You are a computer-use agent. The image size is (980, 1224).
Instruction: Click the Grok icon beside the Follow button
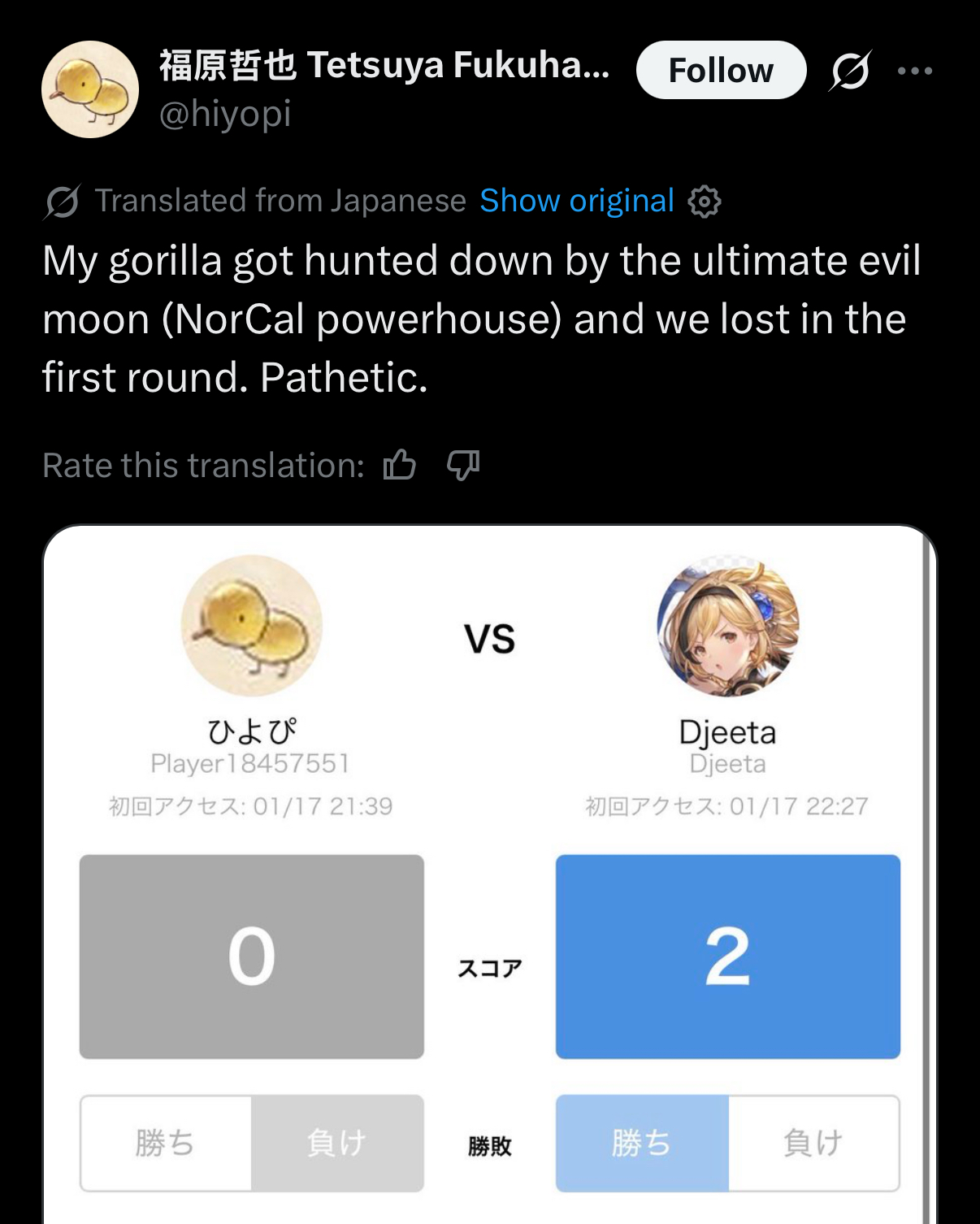(851, 71)
